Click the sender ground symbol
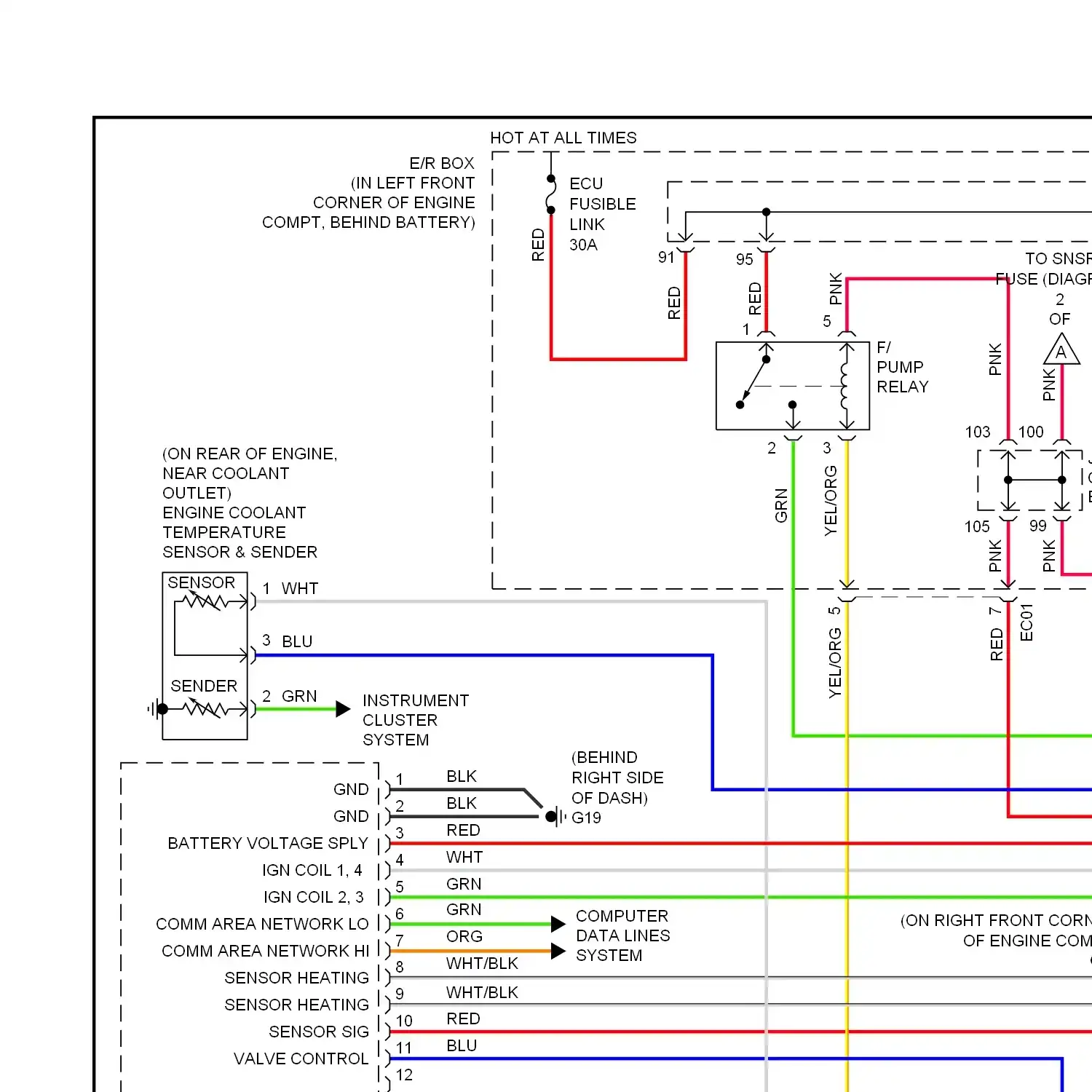Viewport: 1092px width, 1092px height. pos(157,708)
